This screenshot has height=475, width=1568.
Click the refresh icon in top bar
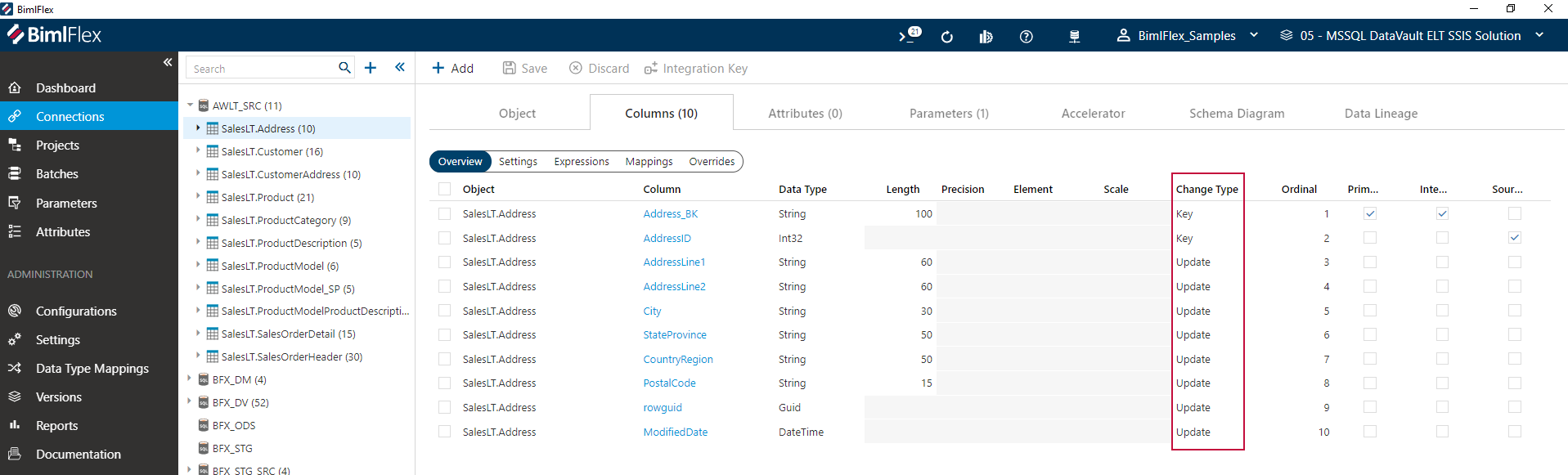tap(947, 36)
